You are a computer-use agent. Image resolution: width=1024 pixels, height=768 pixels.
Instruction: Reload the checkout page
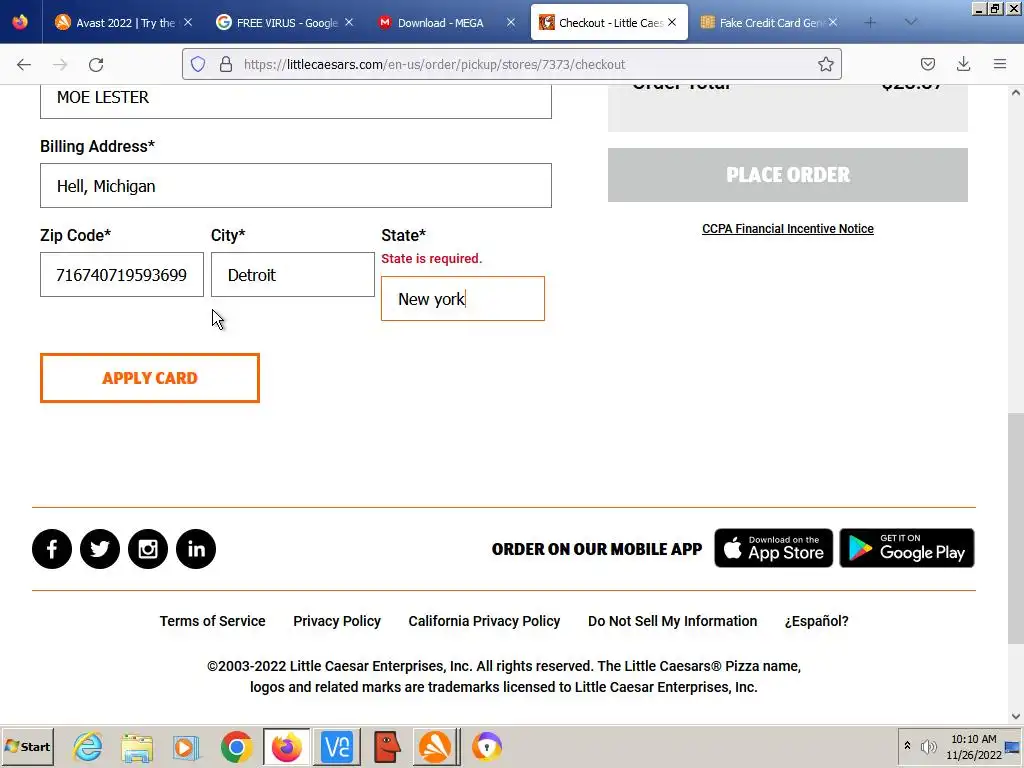pos(96,64)
